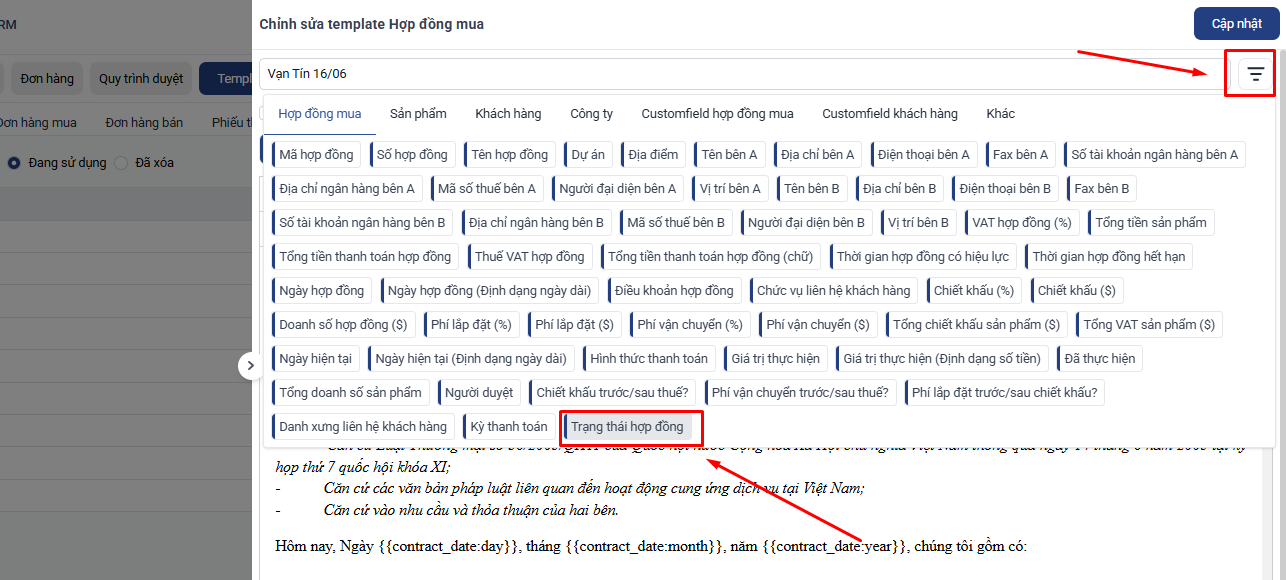
Task: Click the 'VAT hợp đồng (%)' tag
Action: pyautogui.click(x=1021, y=223)
